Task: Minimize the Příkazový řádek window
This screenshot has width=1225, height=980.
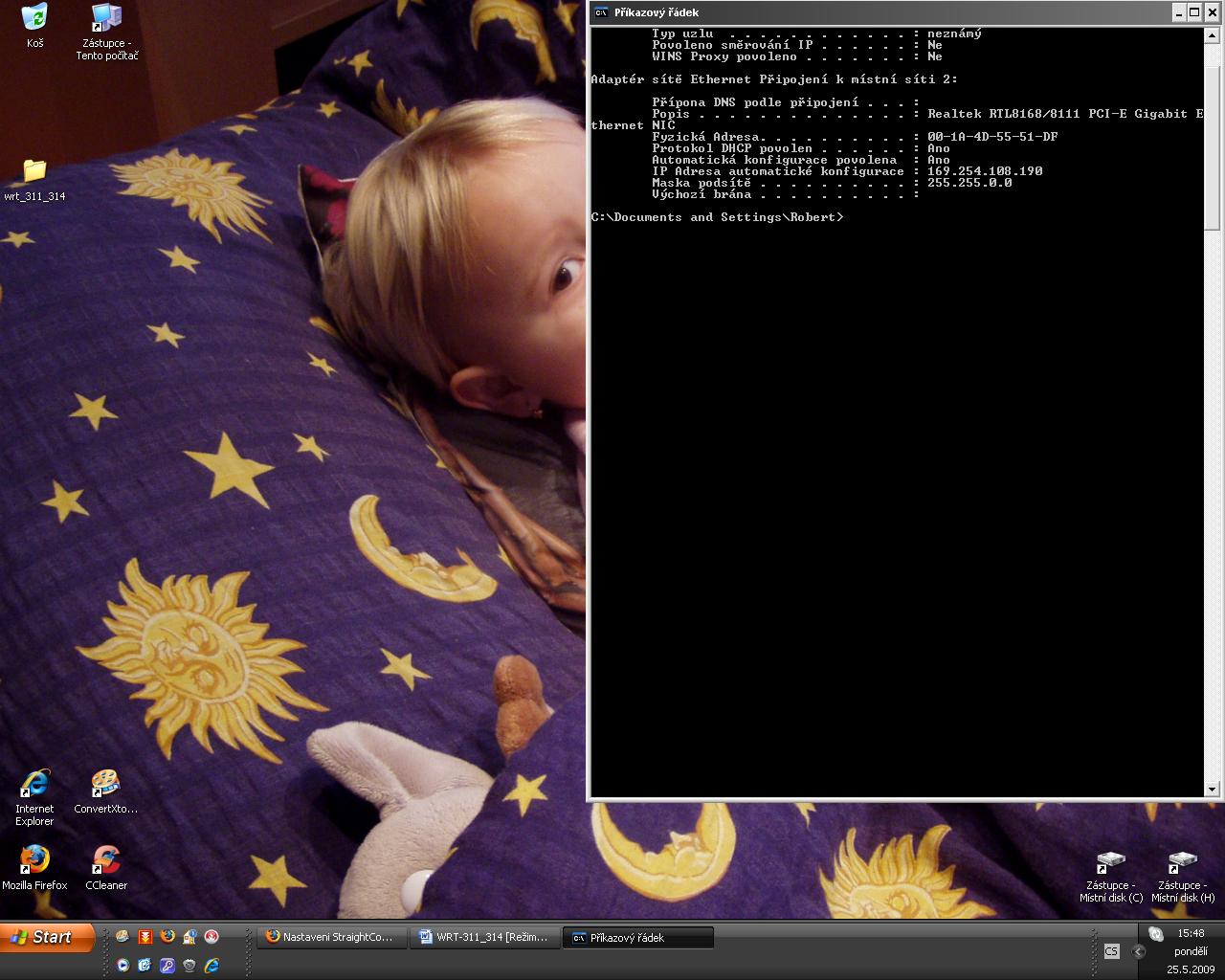Action: click(x=1179, y=12)
